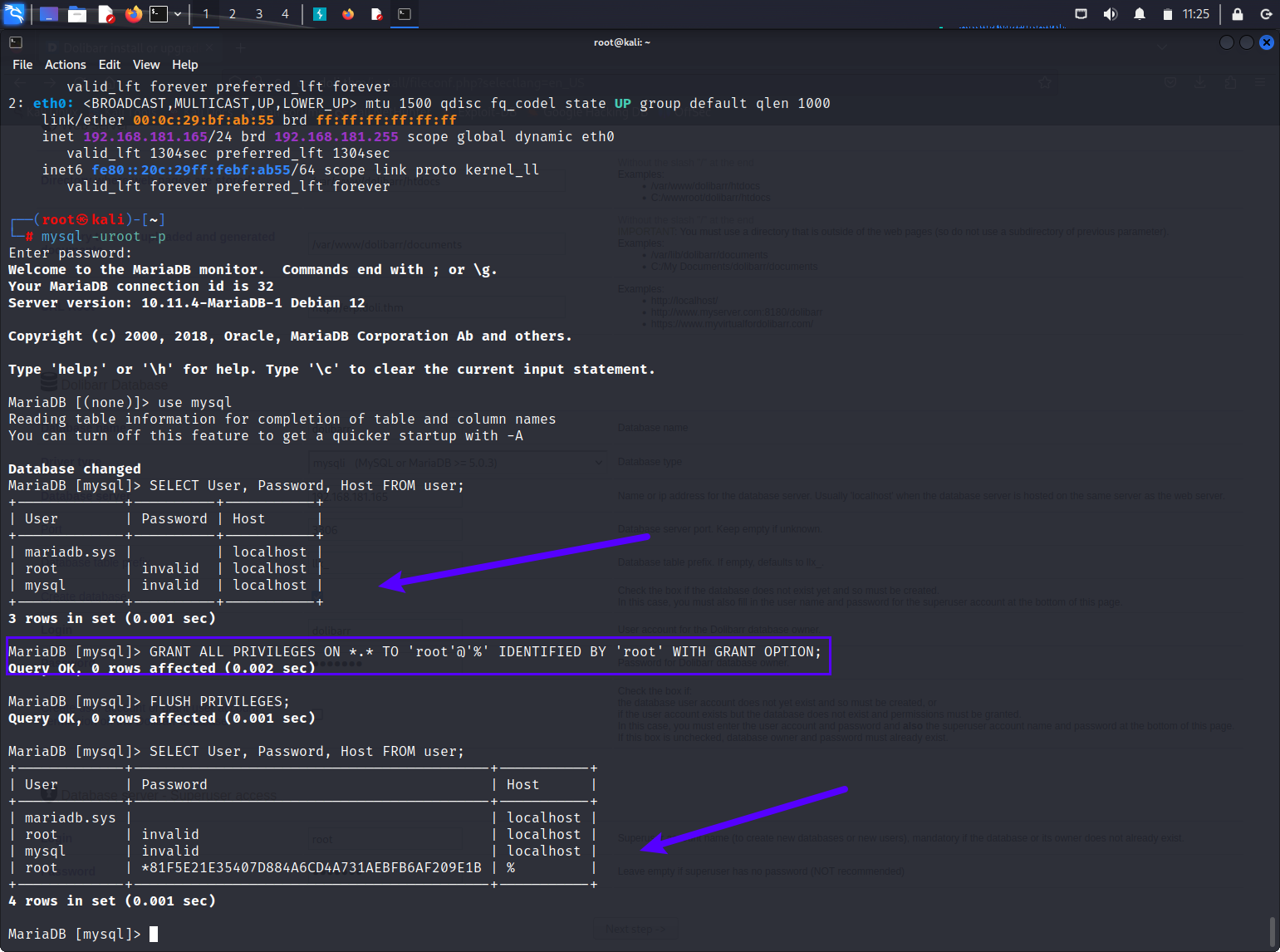Switch to workspace 4
The height and width of the screenshot is (952, 1280).
(285, 14)
